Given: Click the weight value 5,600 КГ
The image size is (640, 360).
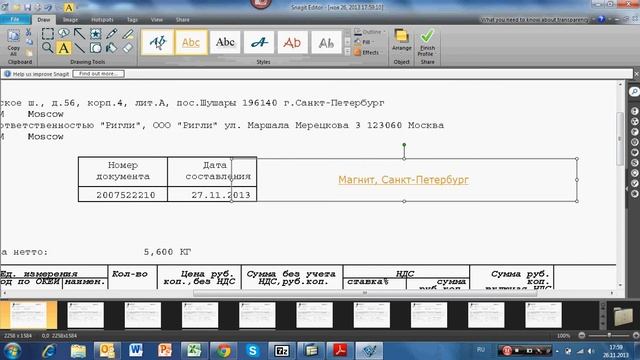Looking at the screenshot, I should point(167,252).
